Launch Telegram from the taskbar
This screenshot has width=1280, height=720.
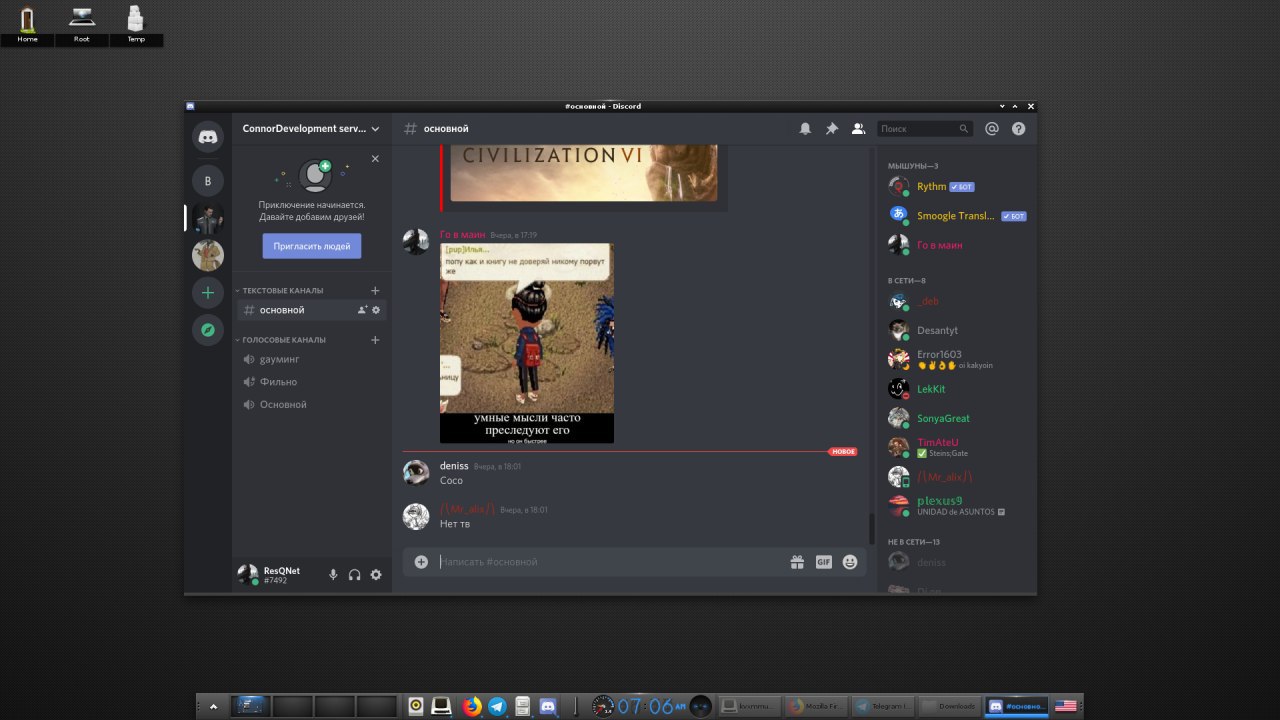coord(497,706)
